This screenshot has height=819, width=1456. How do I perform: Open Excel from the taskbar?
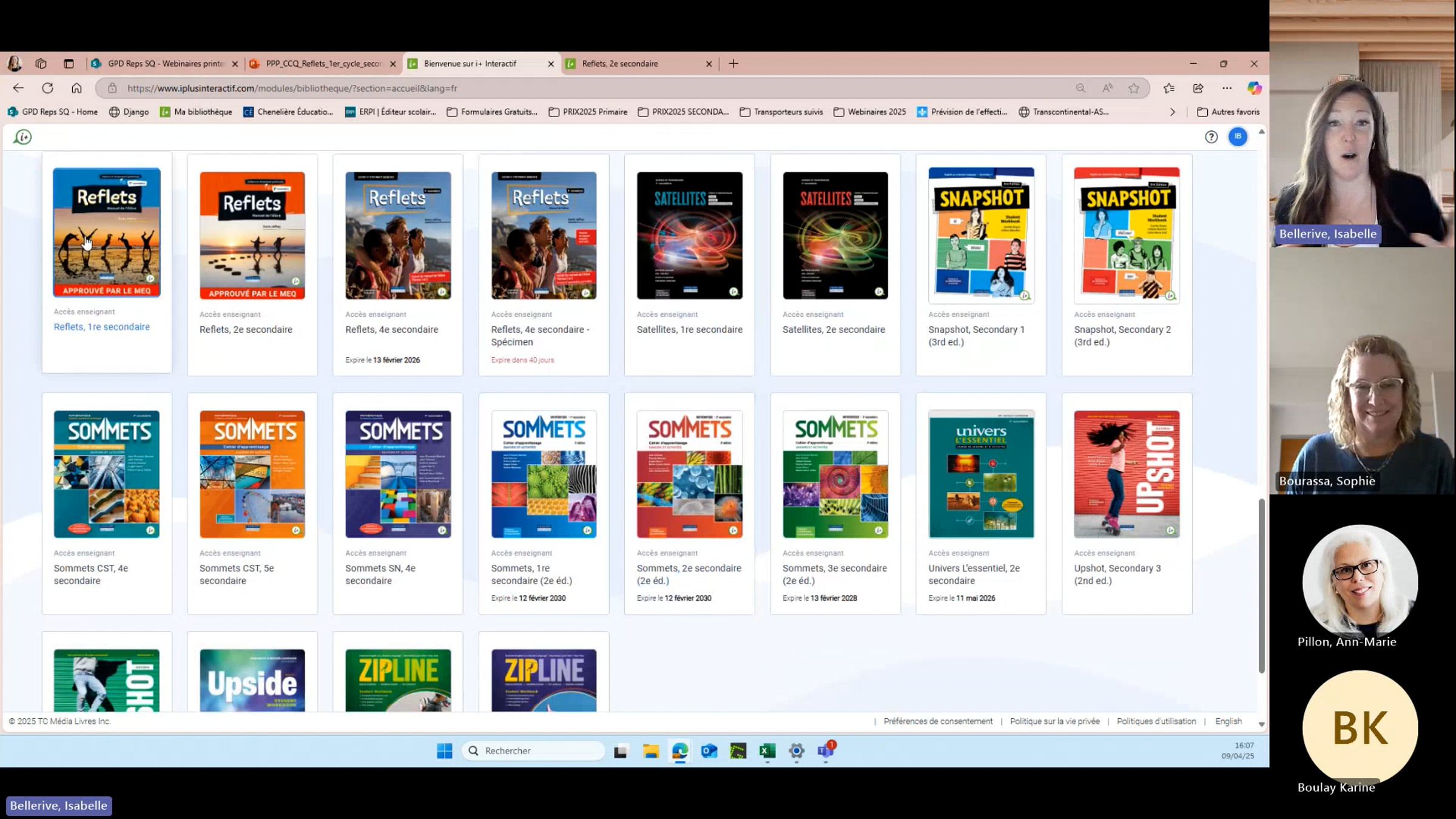pos(767,751)
